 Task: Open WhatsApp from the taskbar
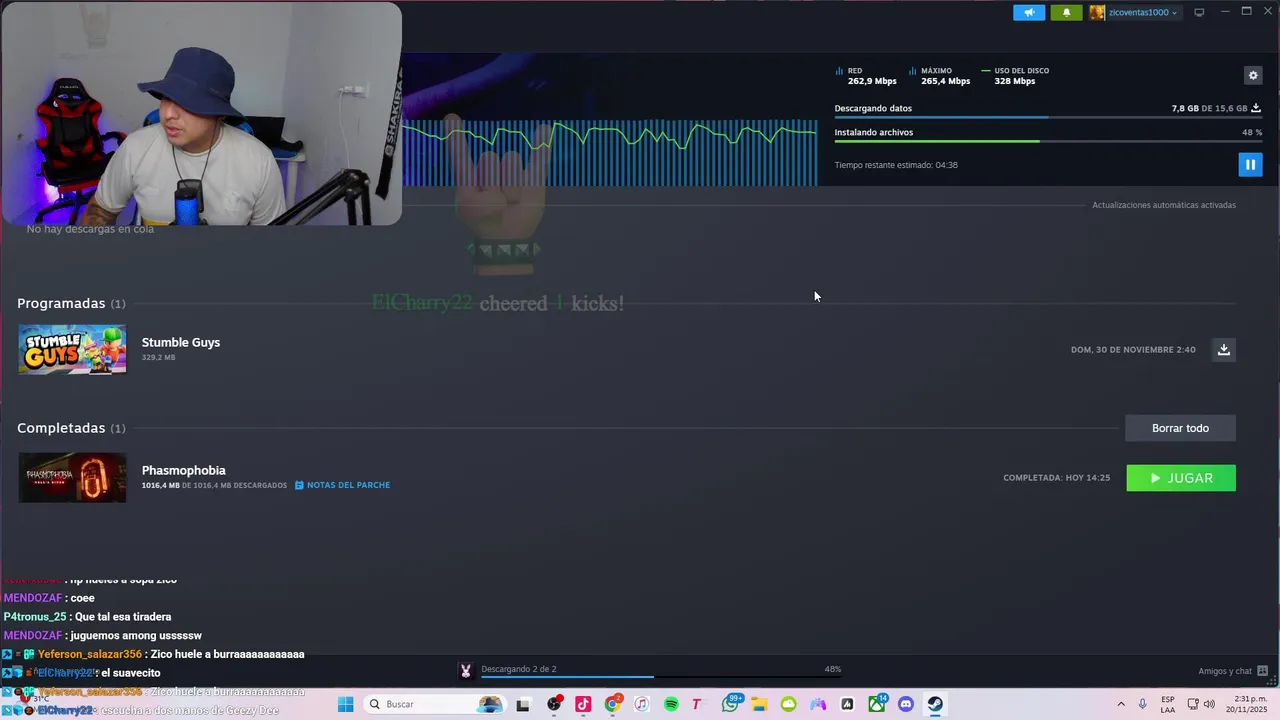coord(731,704)
